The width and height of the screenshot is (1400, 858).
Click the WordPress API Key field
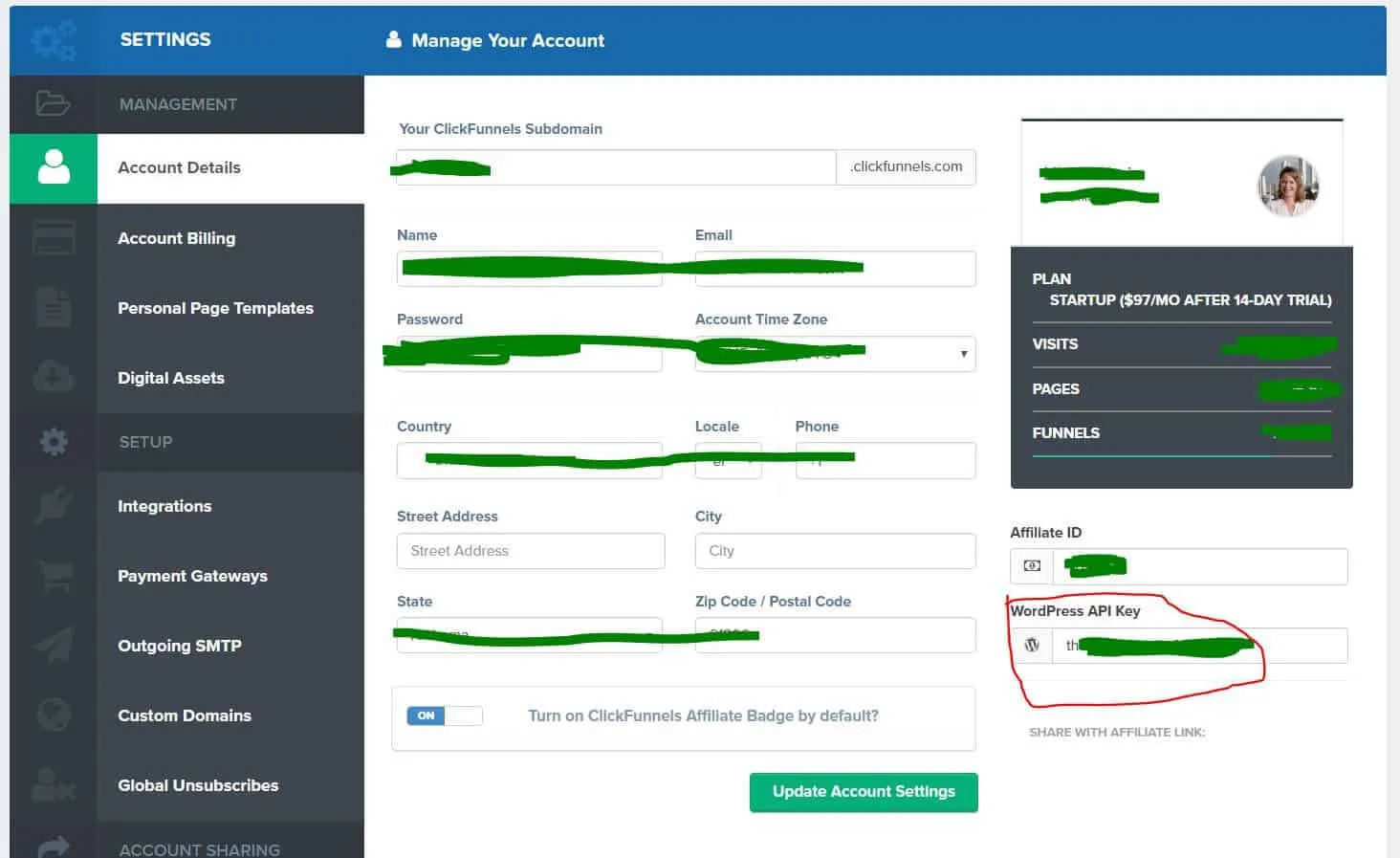point(1200,646)
